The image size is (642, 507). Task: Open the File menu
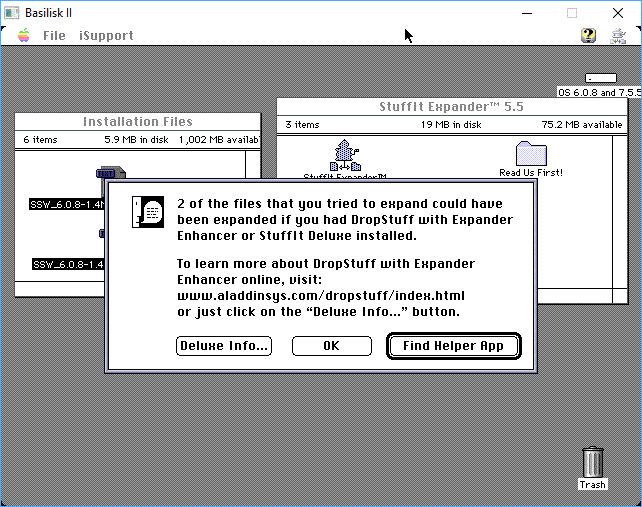coord(54,36)
